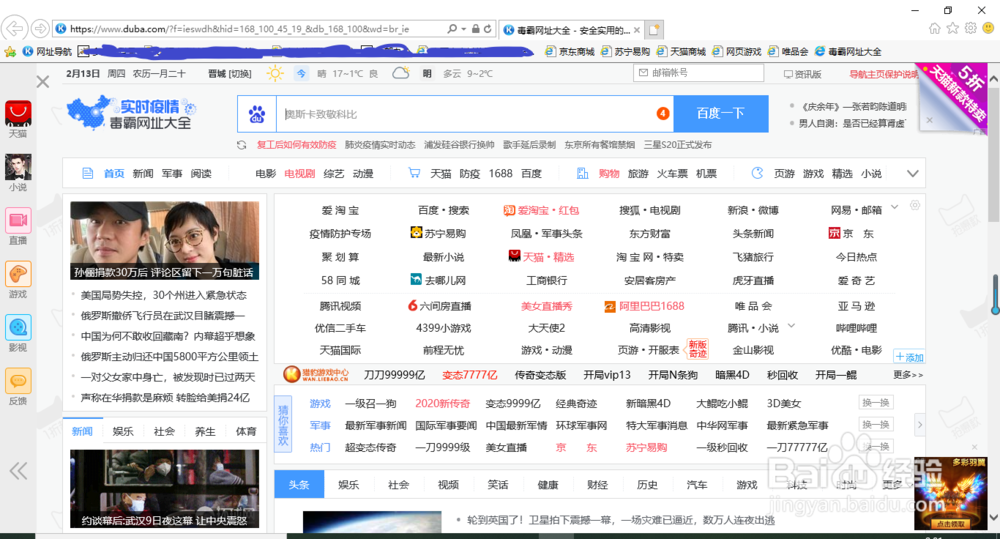Click the shopping cart icon before 天猫
This screenshot has width=1000, height=539.
(414, 173)
